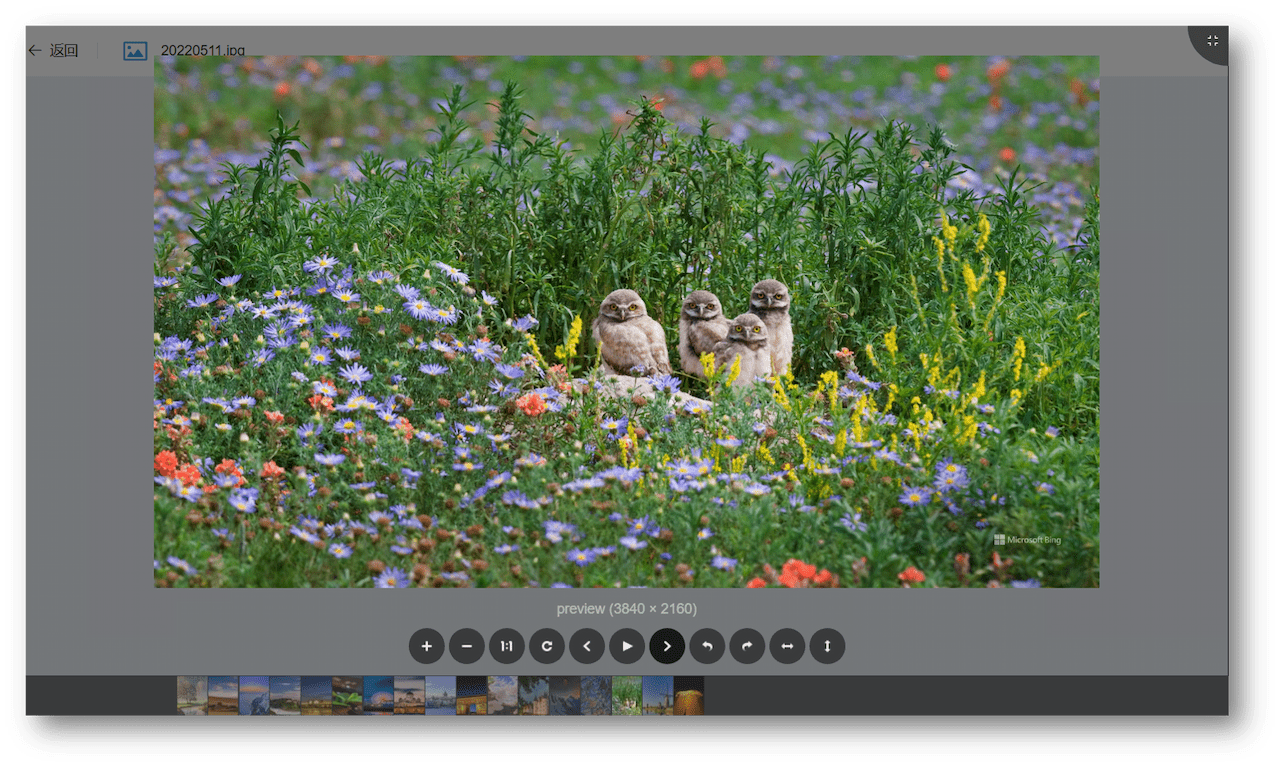Rotate the image left
Screen dimensions: 1280x767
[x=707, y=646]
